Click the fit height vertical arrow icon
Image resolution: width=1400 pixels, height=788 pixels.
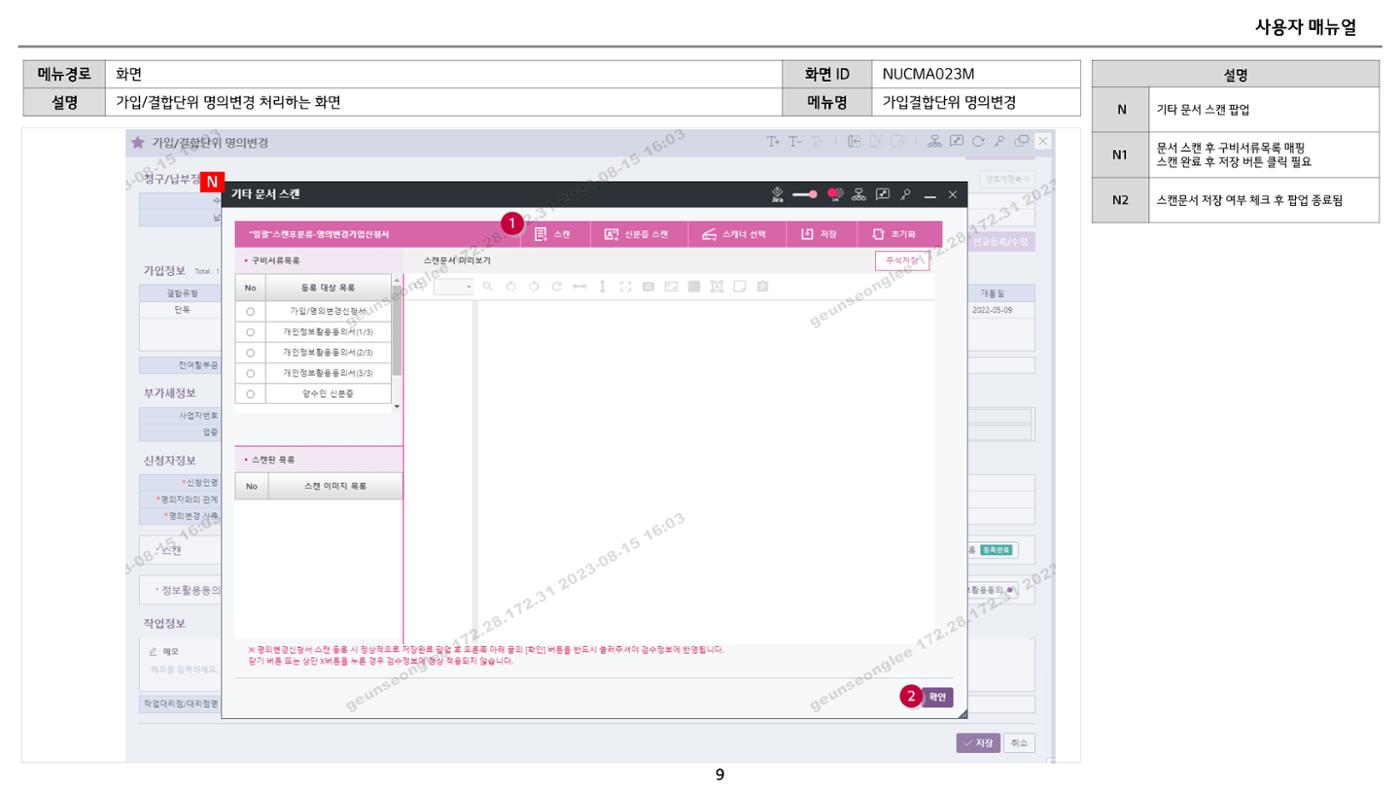click(602, 286)
